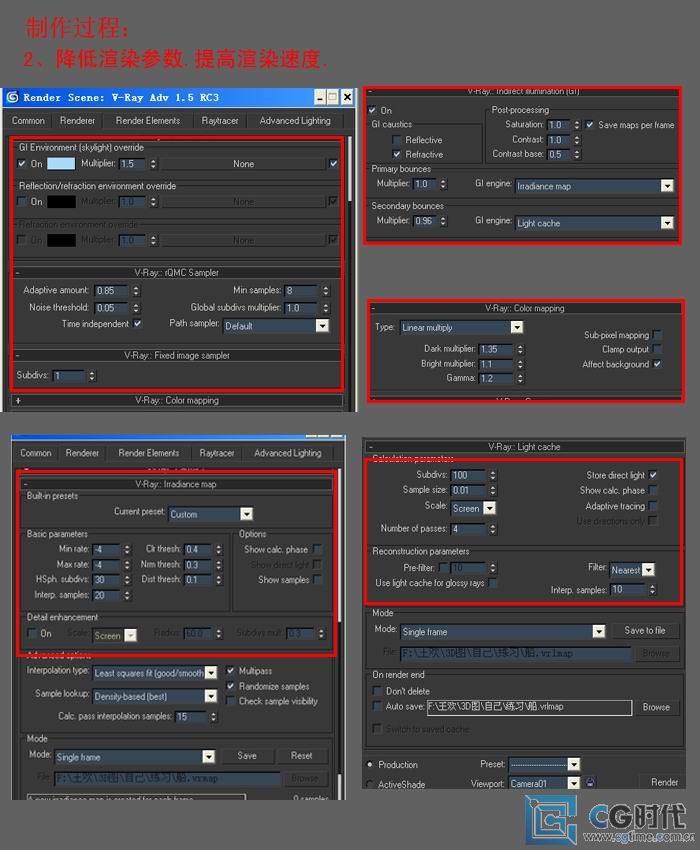Enable Check sample visibility checkbox
Image resolution: width=700 pixels, height=850 pixels.
pyautogui.click(x=230, y=701)
